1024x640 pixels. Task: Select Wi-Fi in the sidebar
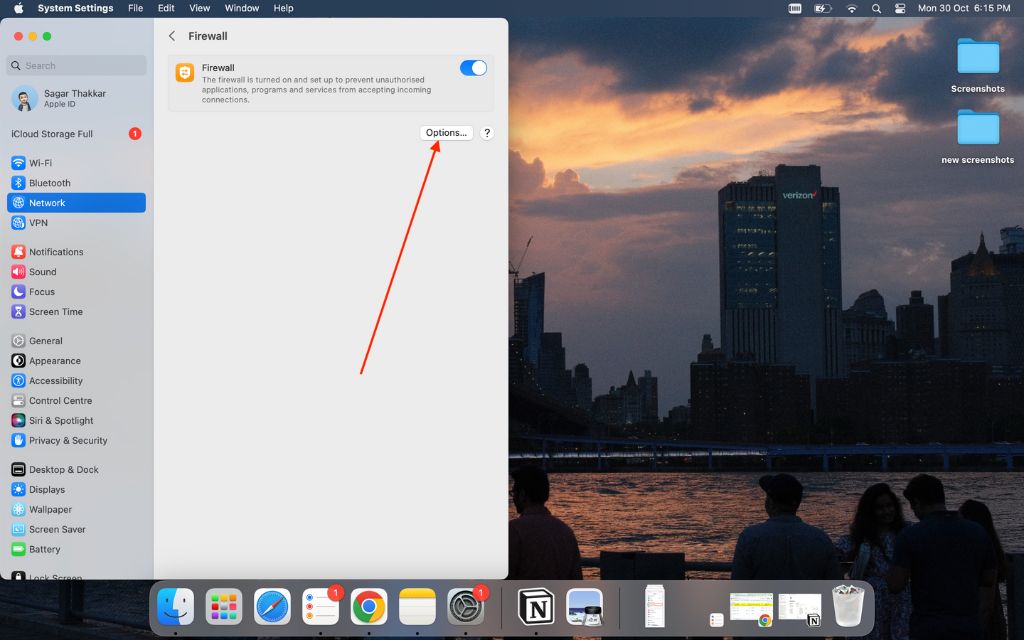[40, 163]
